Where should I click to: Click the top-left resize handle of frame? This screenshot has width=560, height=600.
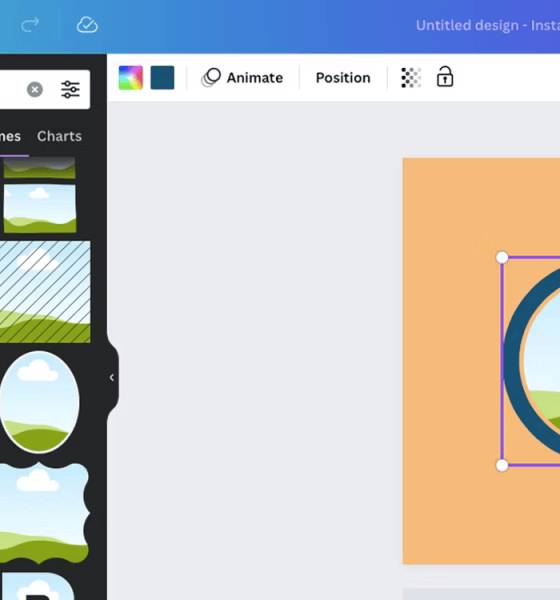[x=502, y=258]
